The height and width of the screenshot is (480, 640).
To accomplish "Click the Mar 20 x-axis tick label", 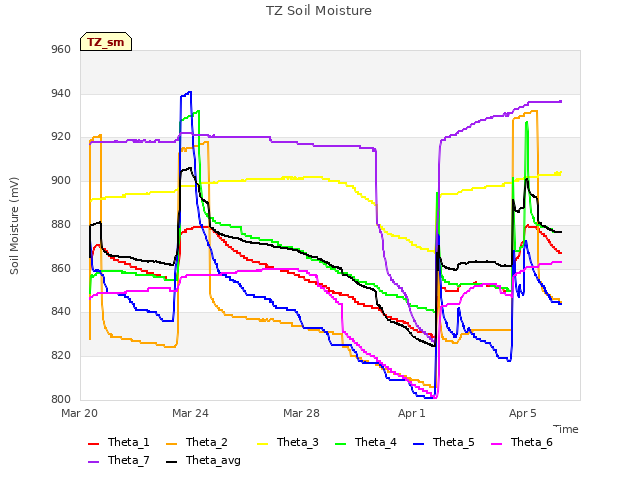I will coord(80,413).
